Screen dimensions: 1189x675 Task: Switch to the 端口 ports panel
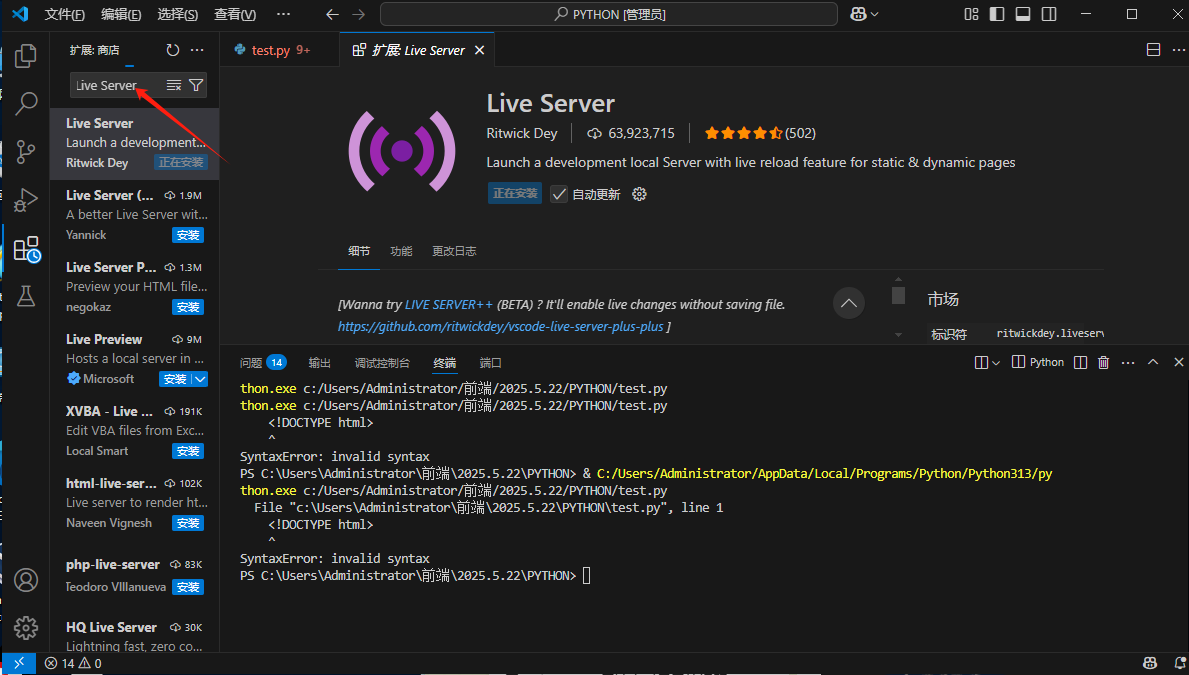click(x=491, y=363)
